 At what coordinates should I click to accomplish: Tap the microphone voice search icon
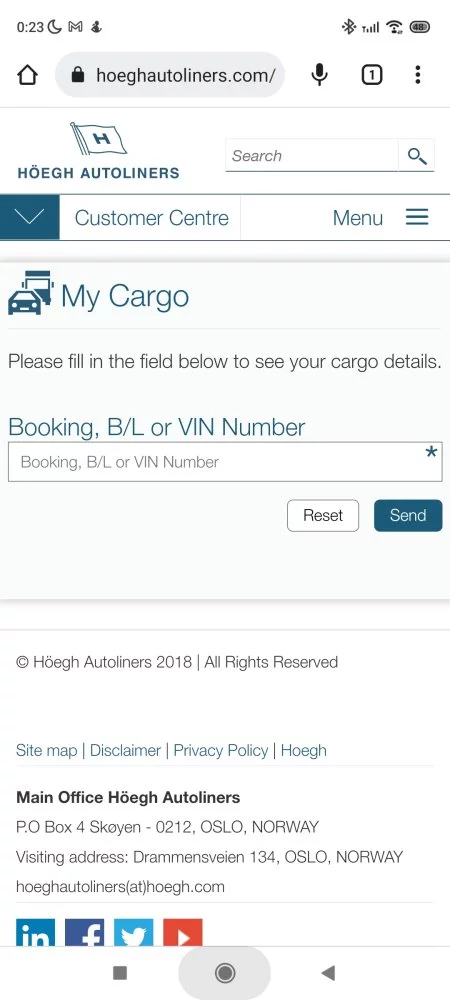click(x=319, y=75)
